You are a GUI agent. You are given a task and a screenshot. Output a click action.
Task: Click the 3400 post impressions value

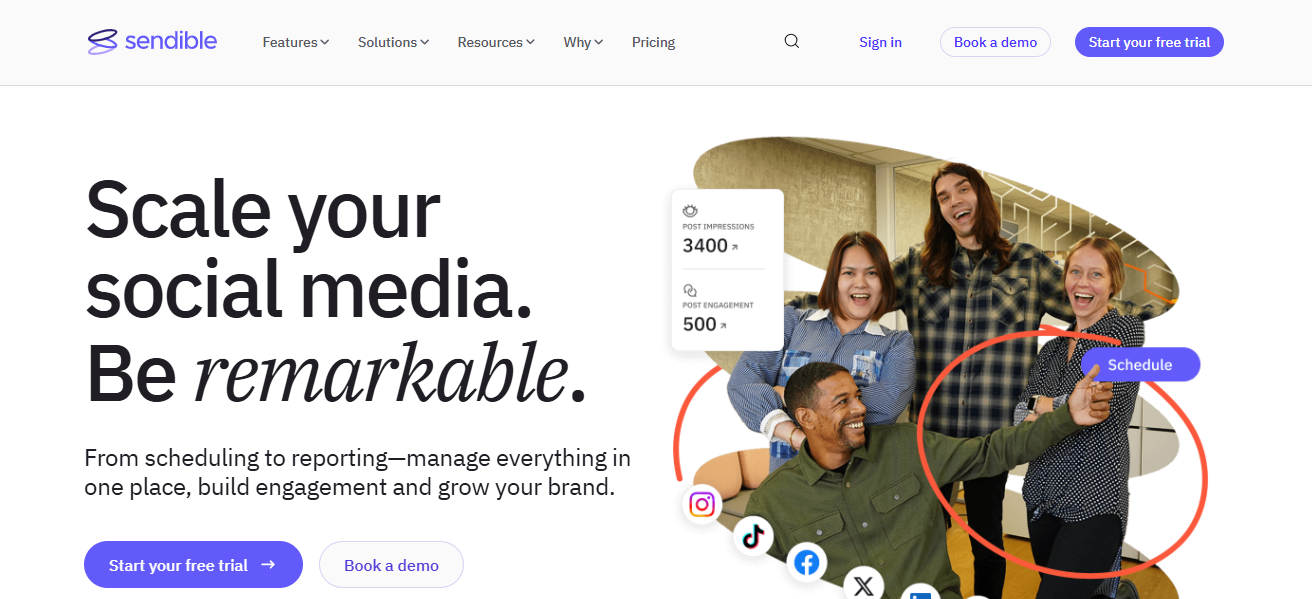(x=705, y=246)
